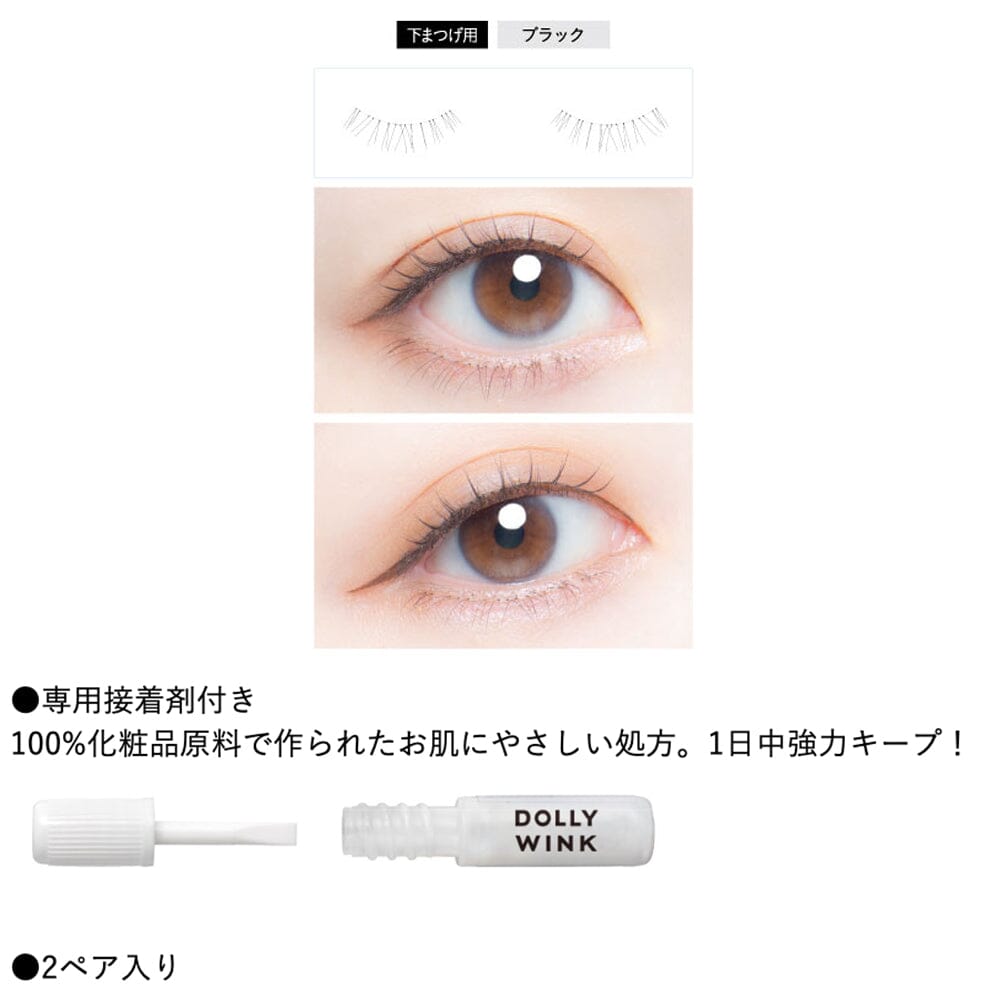
Task: Select the left false eyelash strip image
Action: click(402, 129)
